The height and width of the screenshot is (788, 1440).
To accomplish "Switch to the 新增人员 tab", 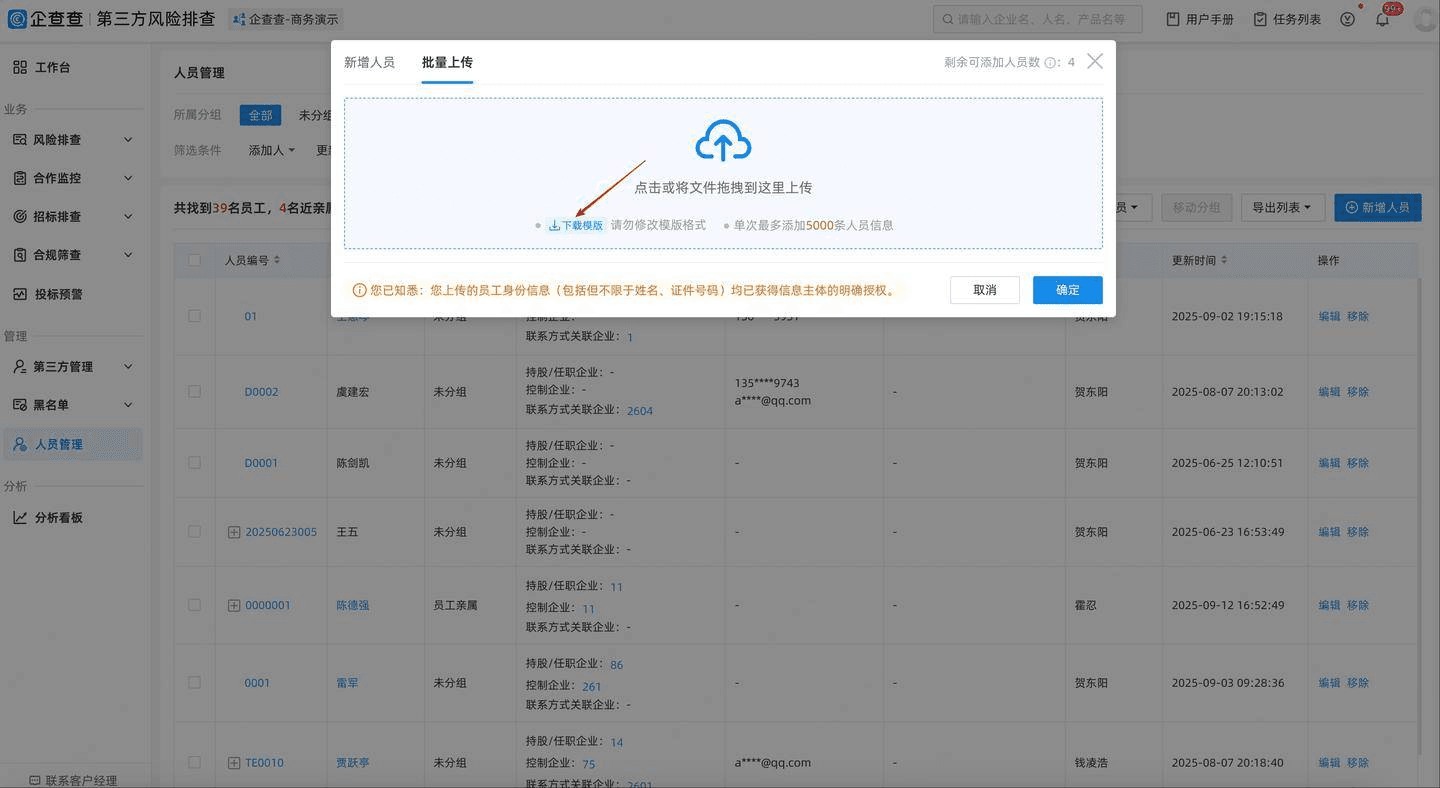I will click(x=369, y=62).
